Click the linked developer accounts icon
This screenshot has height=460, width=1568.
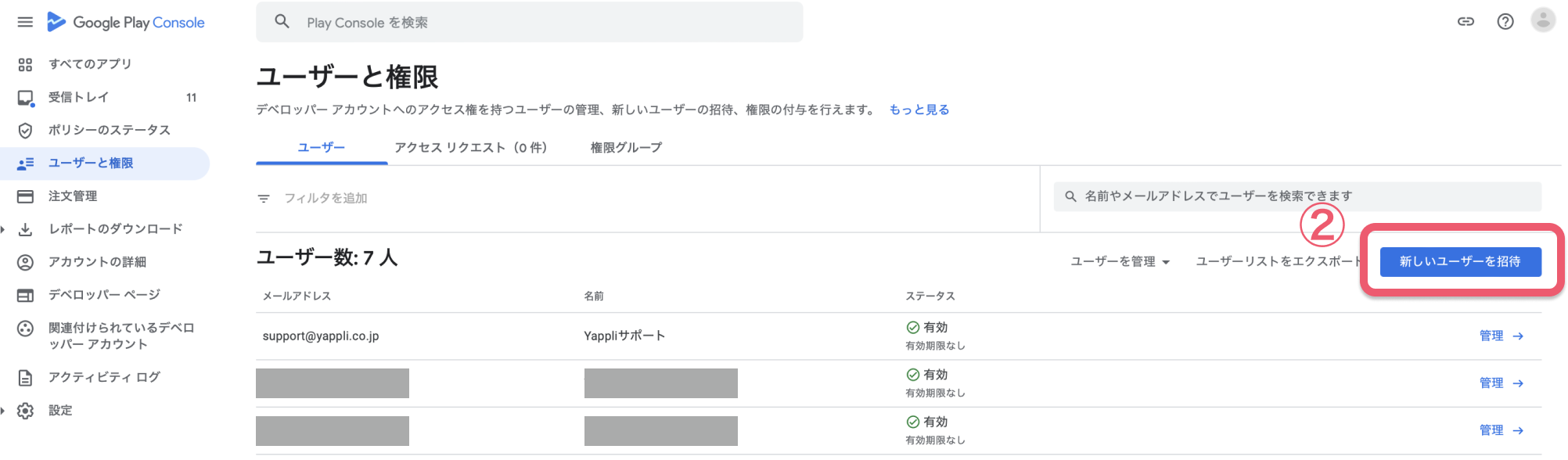point(25,329)
